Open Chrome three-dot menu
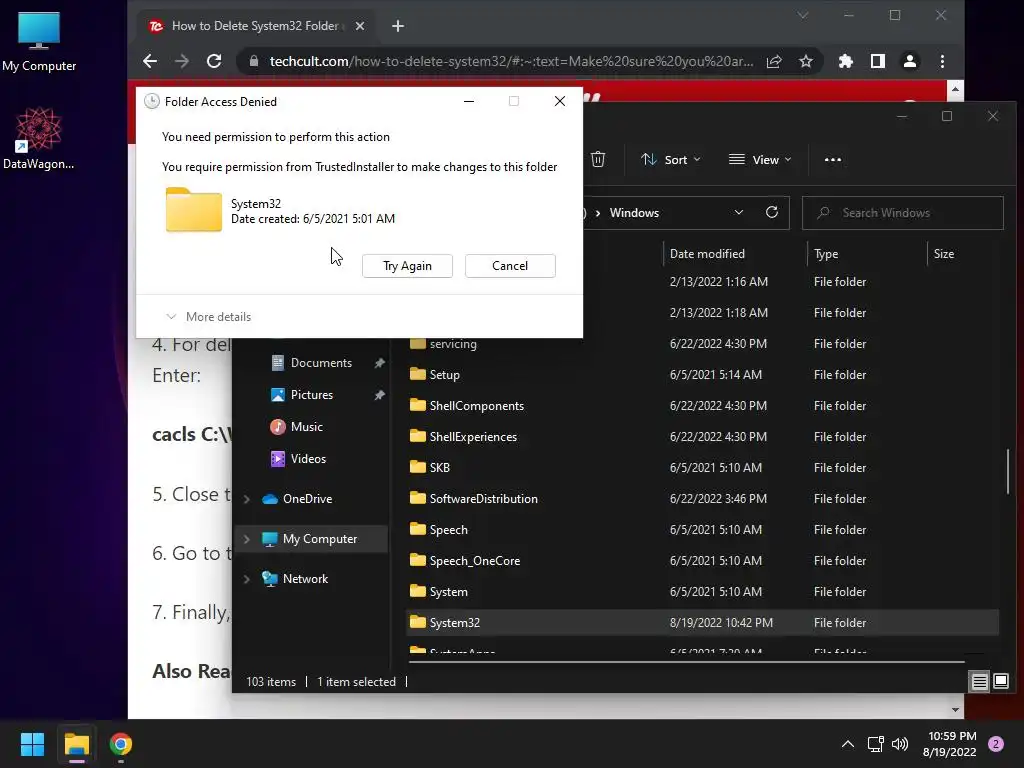Screen dimensions: 1024x768 point(942,61)
